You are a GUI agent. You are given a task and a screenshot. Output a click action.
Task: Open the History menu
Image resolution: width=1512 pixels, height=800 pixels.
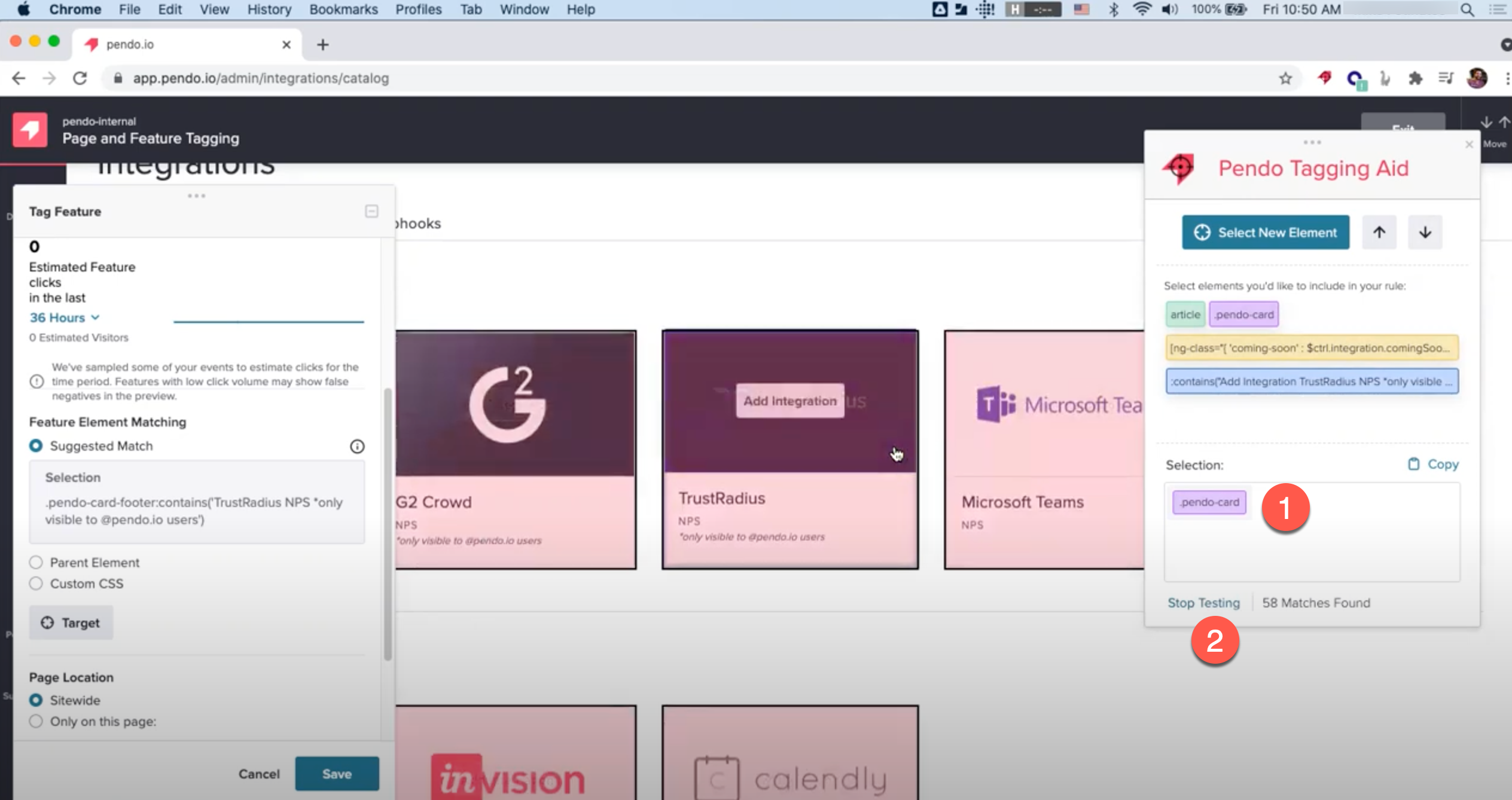click(269, 10)
